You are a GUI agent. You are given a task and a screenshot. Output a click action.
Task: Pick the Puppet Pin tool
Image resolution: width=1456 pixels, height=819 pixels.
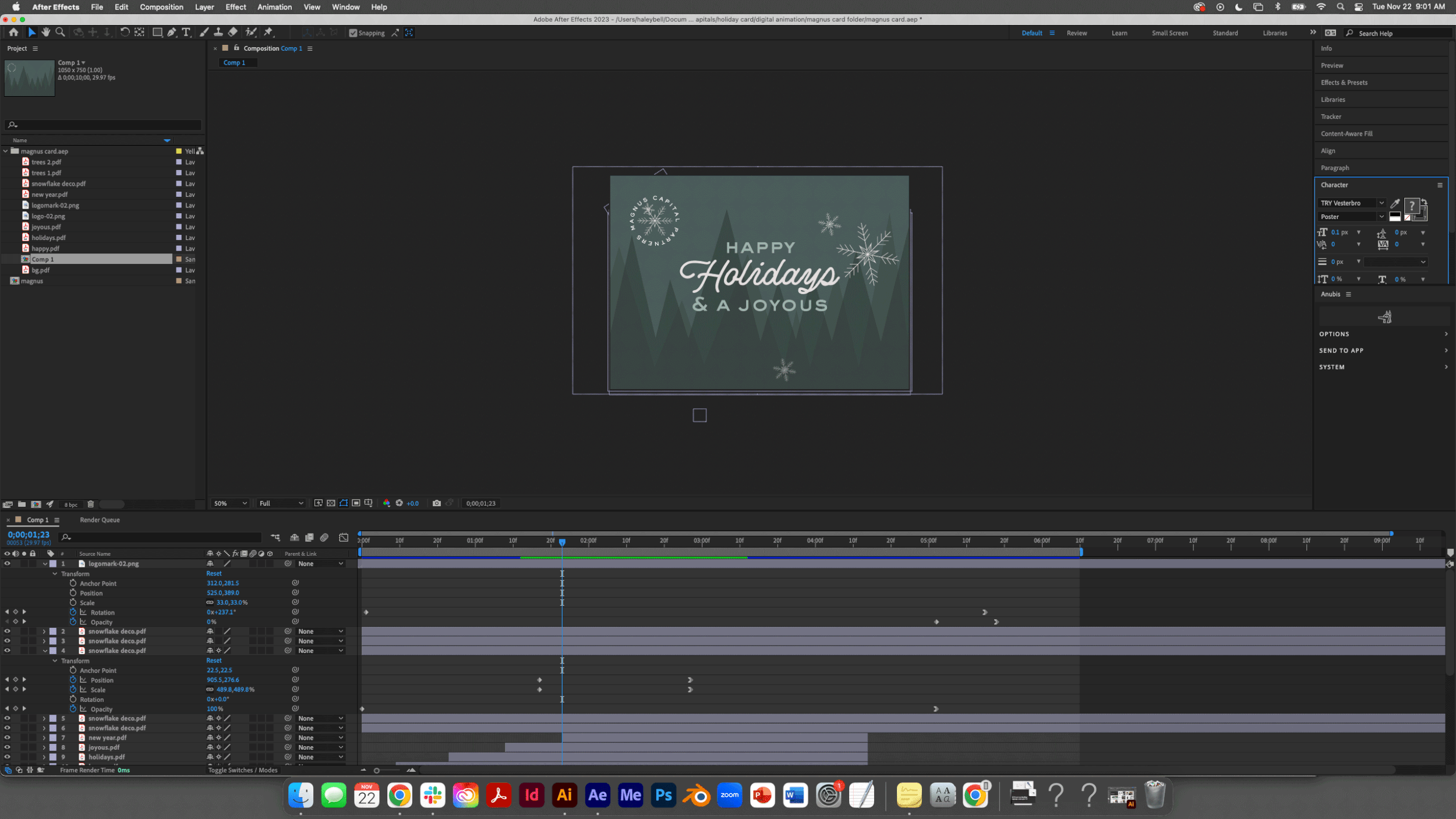point(268,33)
